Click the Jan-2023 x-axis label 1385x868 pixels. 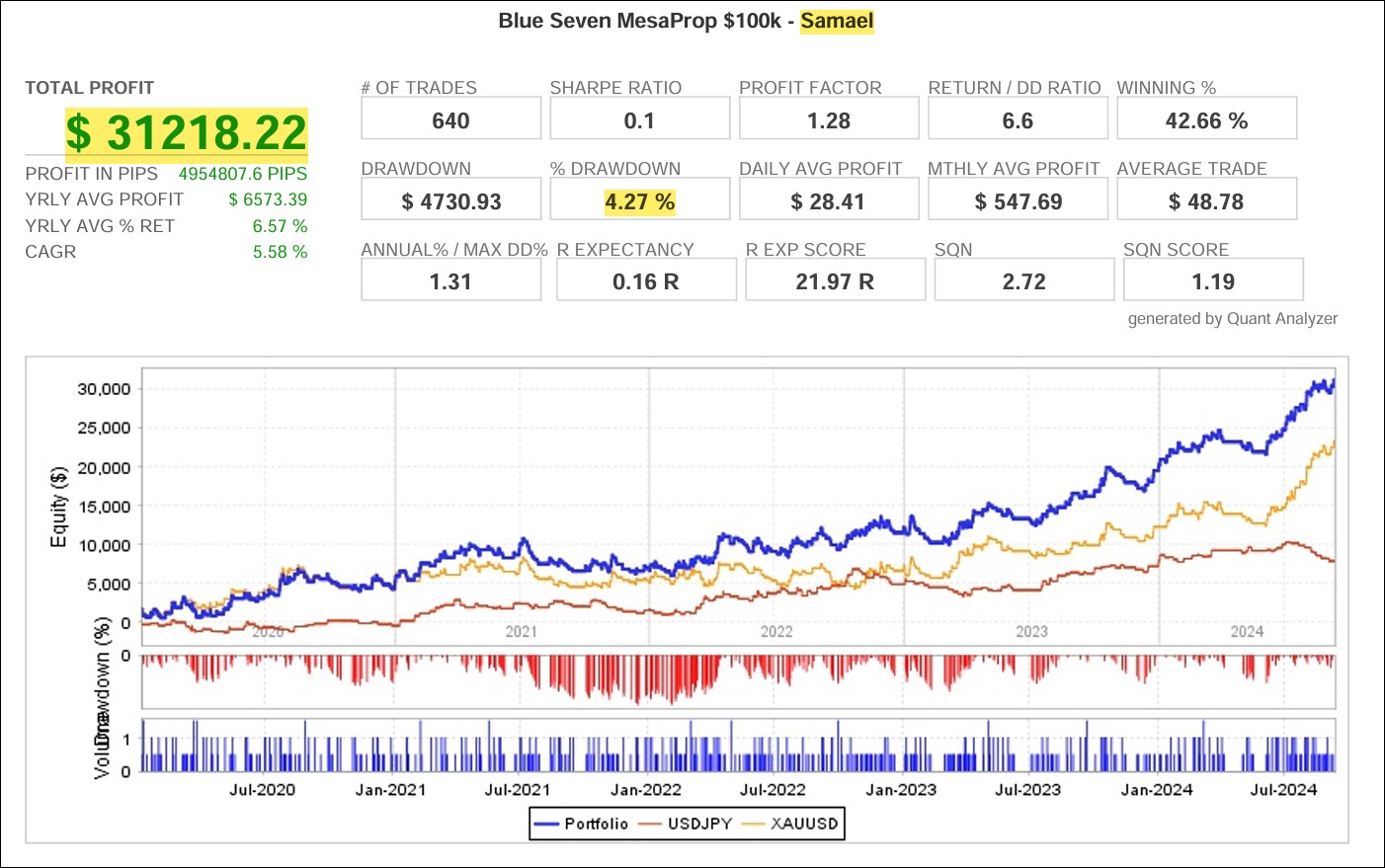tap(901, 790)
